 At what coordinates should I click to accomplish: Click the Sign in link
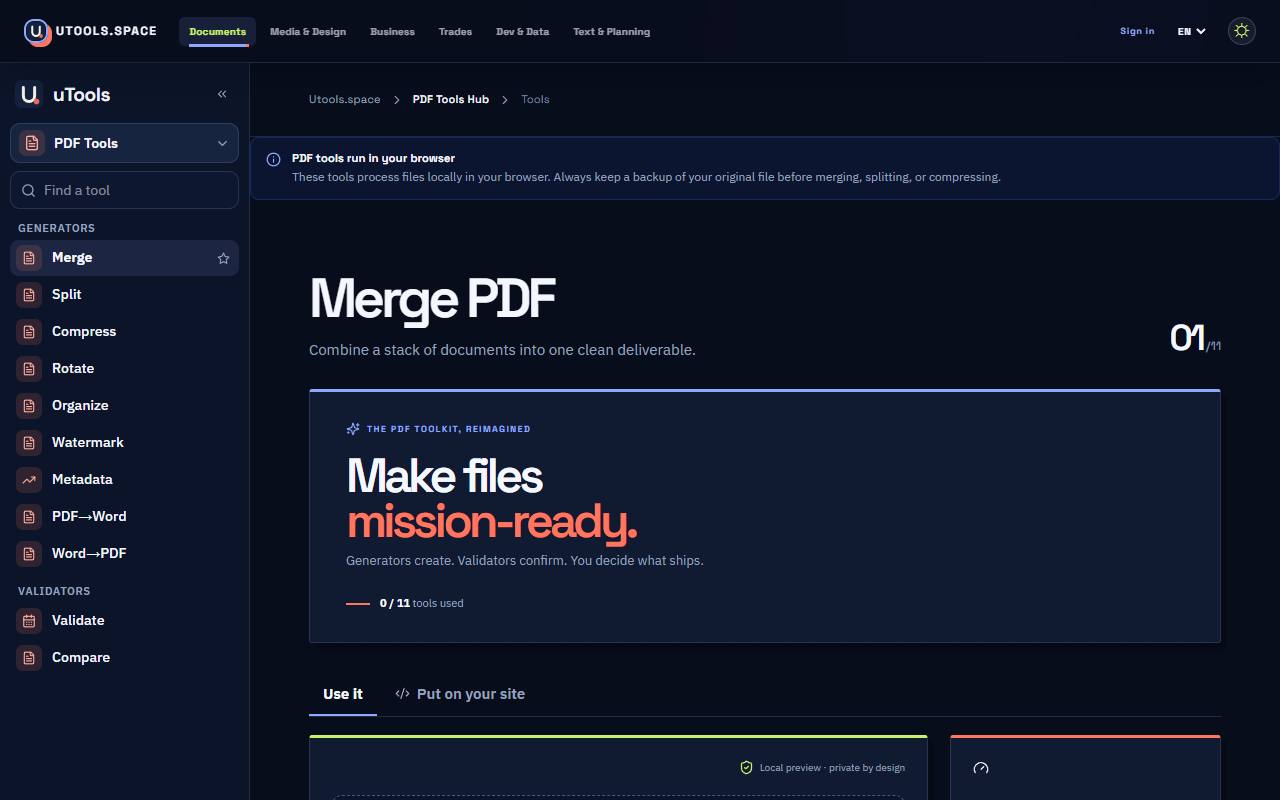click(x=1137, y=31)
